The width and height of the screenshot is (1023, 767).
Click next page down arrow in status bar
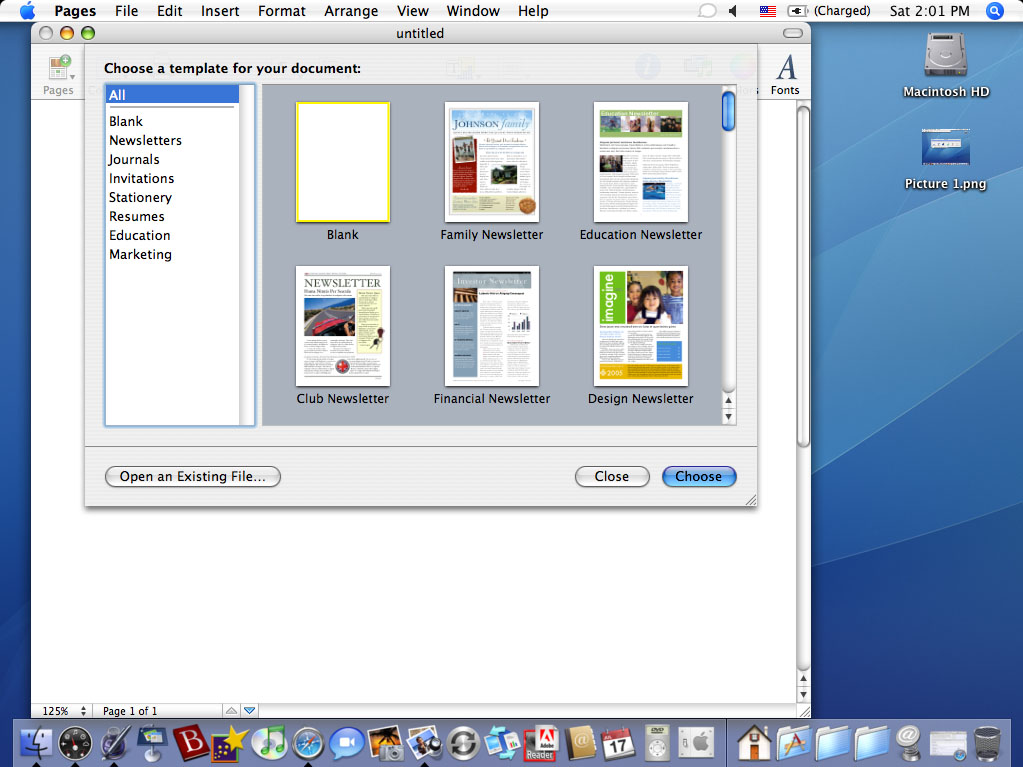coord(249,710)
